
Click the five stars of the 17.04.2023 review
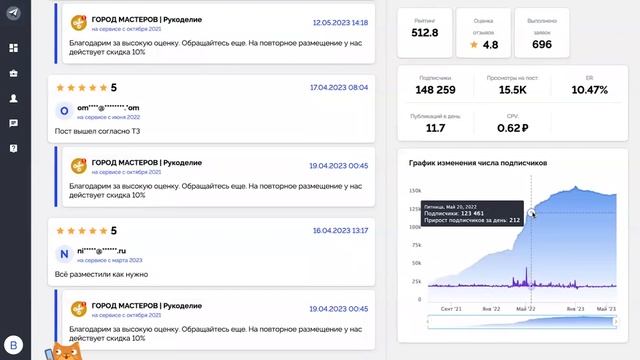[x=82, y=88]
